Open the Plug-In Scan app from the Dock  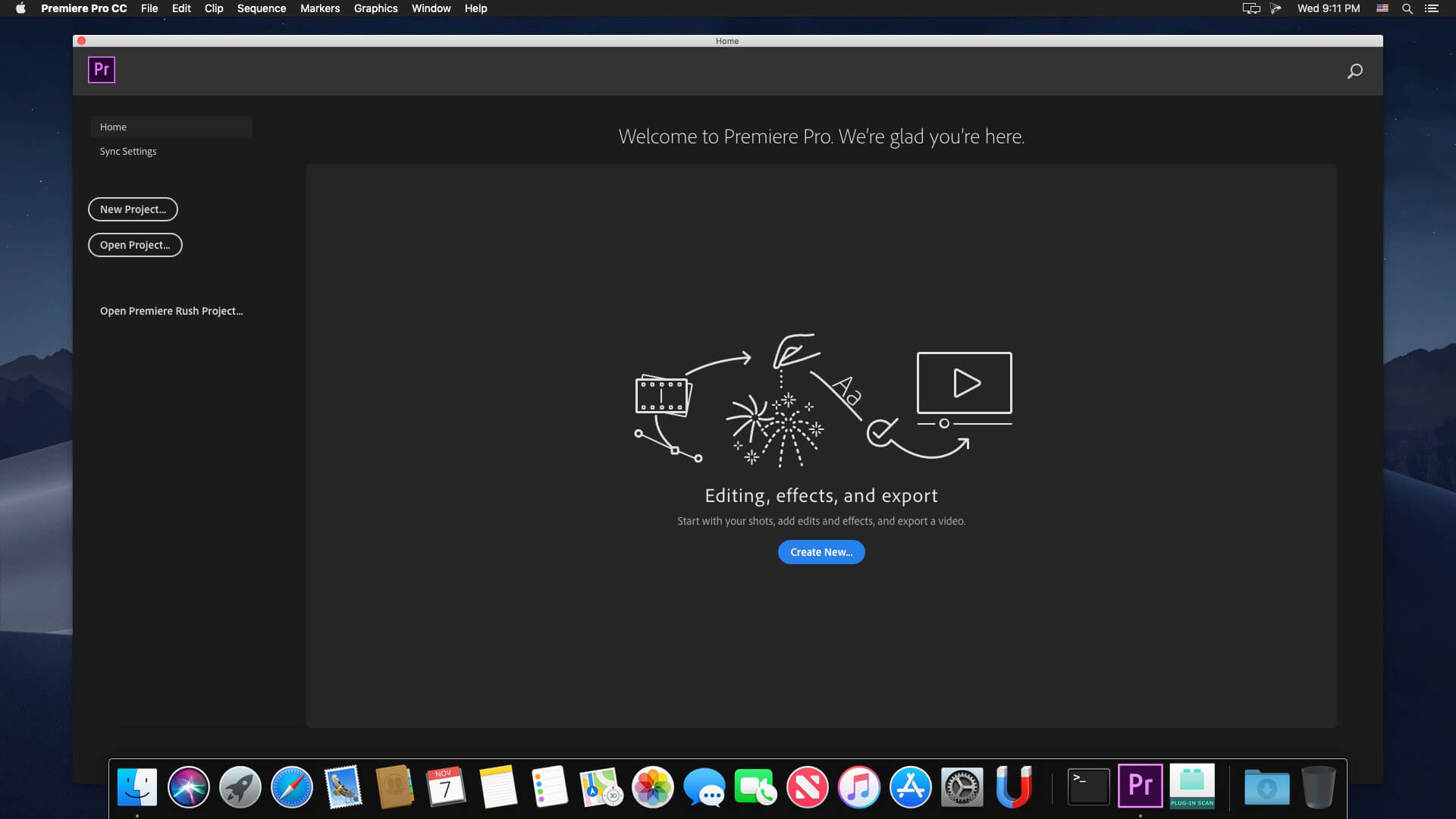pos(1192,786)
